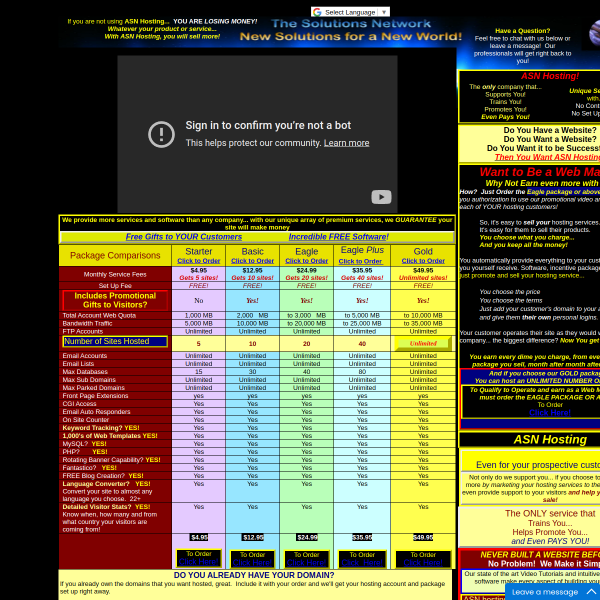Click Gold Unlimited sites! price cell

click(x=423, y=274)
